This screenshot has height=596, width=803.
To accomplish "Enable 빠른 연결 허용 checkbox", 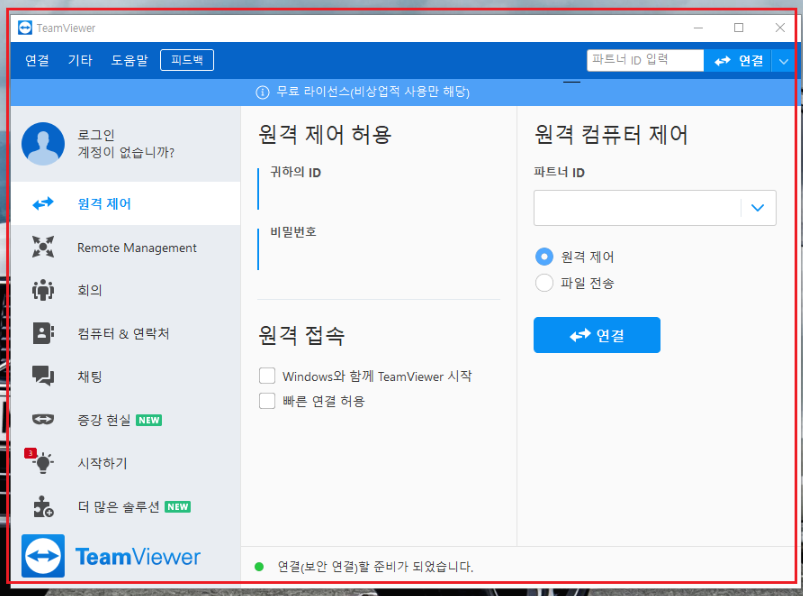I will [267, 400].
